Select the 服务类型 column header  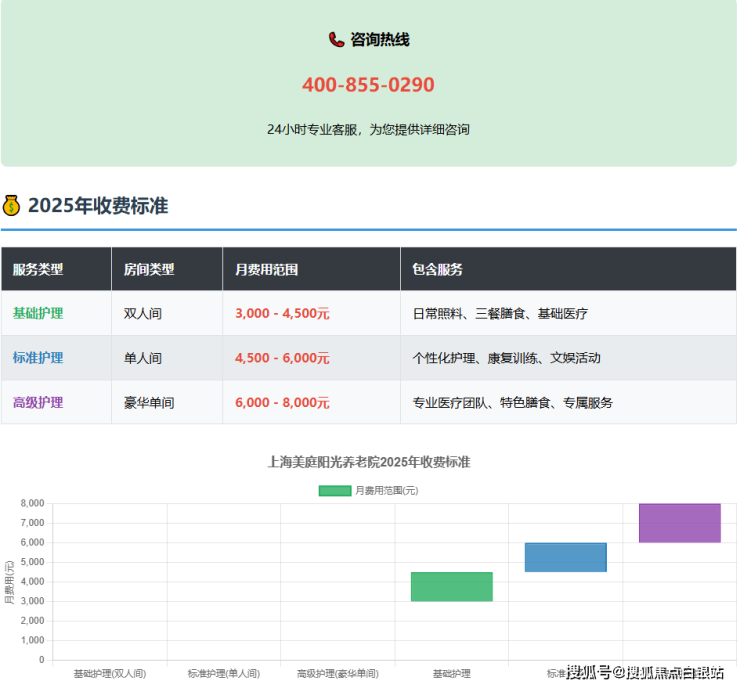pos(38,270)
